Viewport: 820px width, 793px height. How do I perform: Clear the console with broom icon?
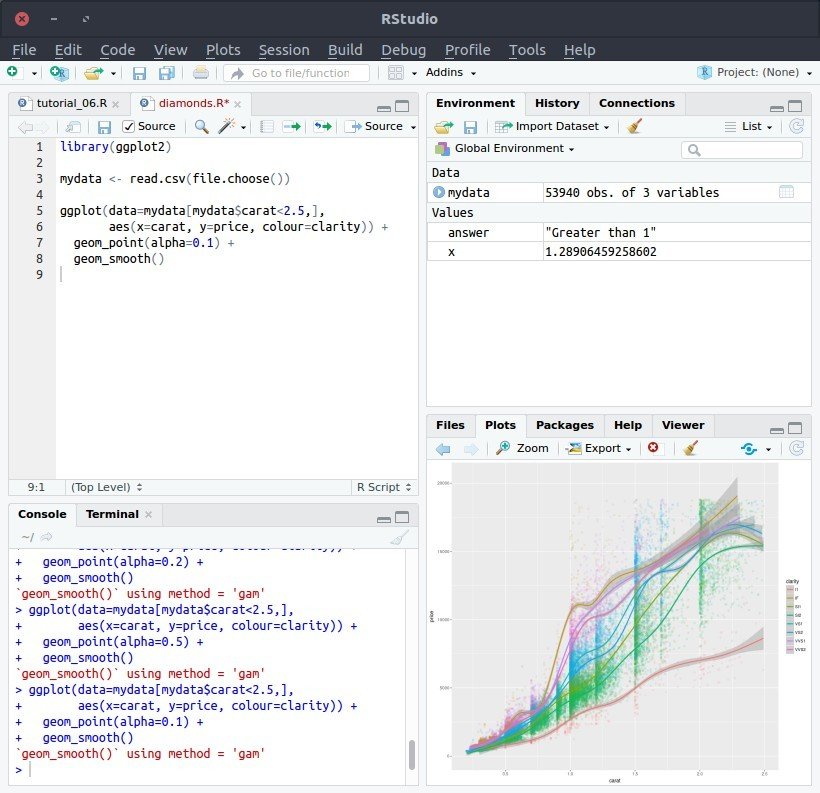coord(400,537)
